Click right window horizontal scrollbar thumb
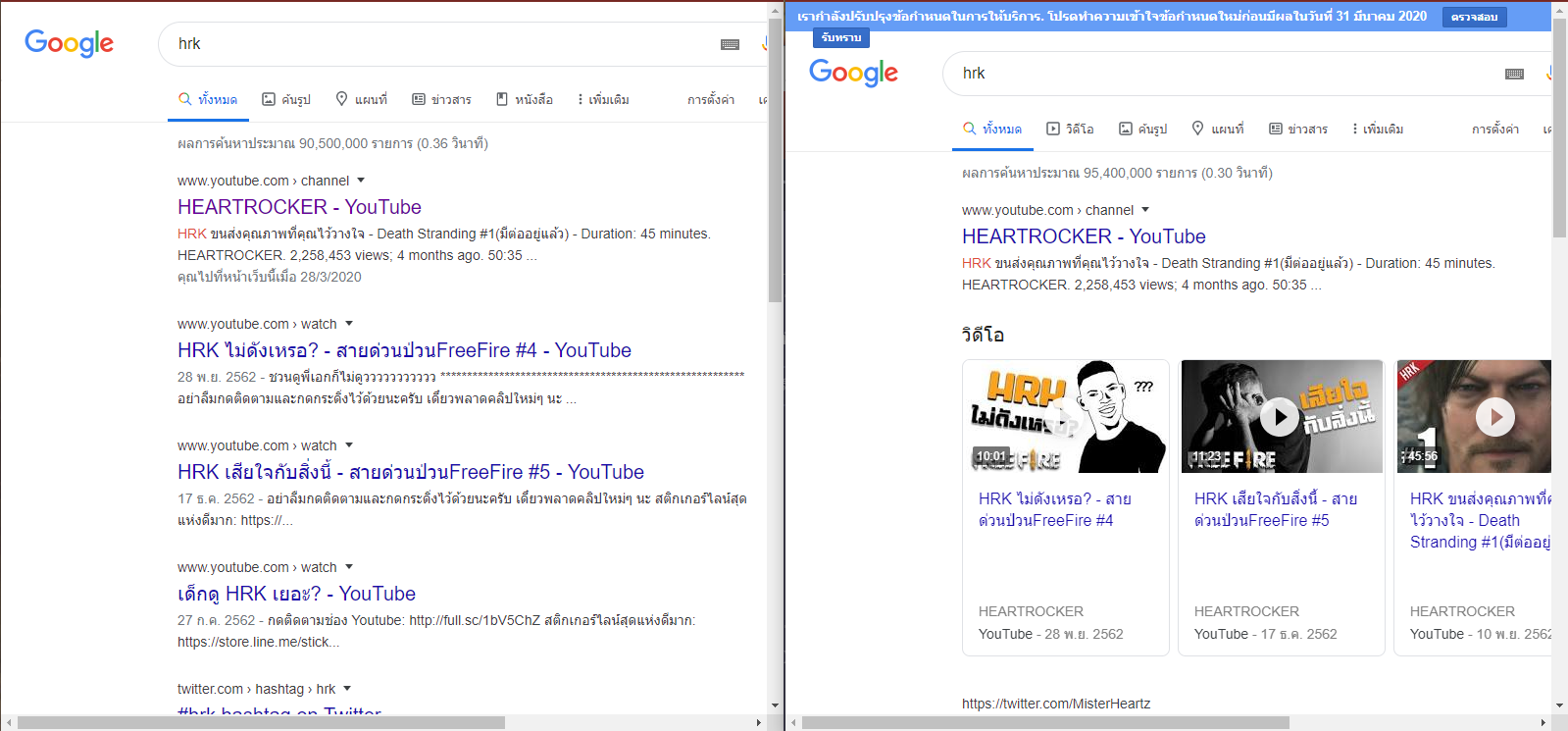The width and height of the screenshot is (1568, 731). click(1045, 723)
